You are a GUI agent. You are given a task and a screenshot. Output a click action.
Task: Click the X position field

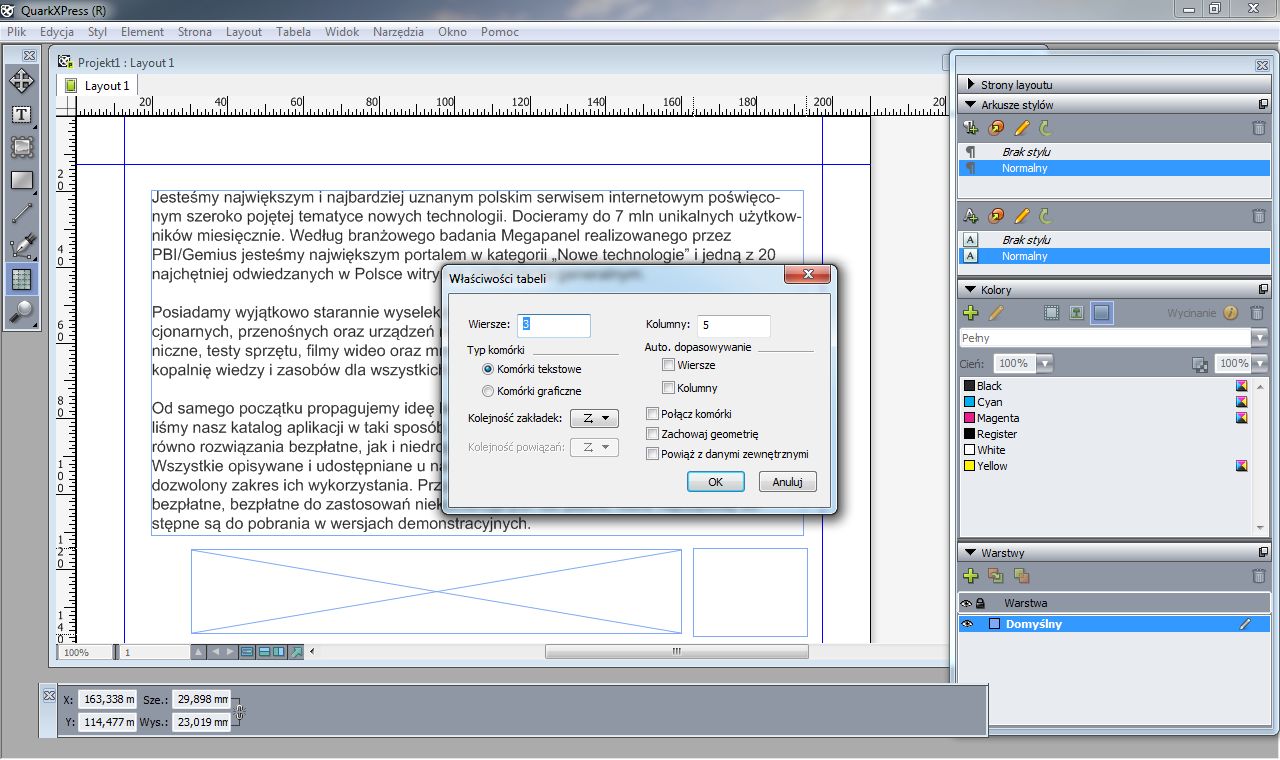(107, 700)
